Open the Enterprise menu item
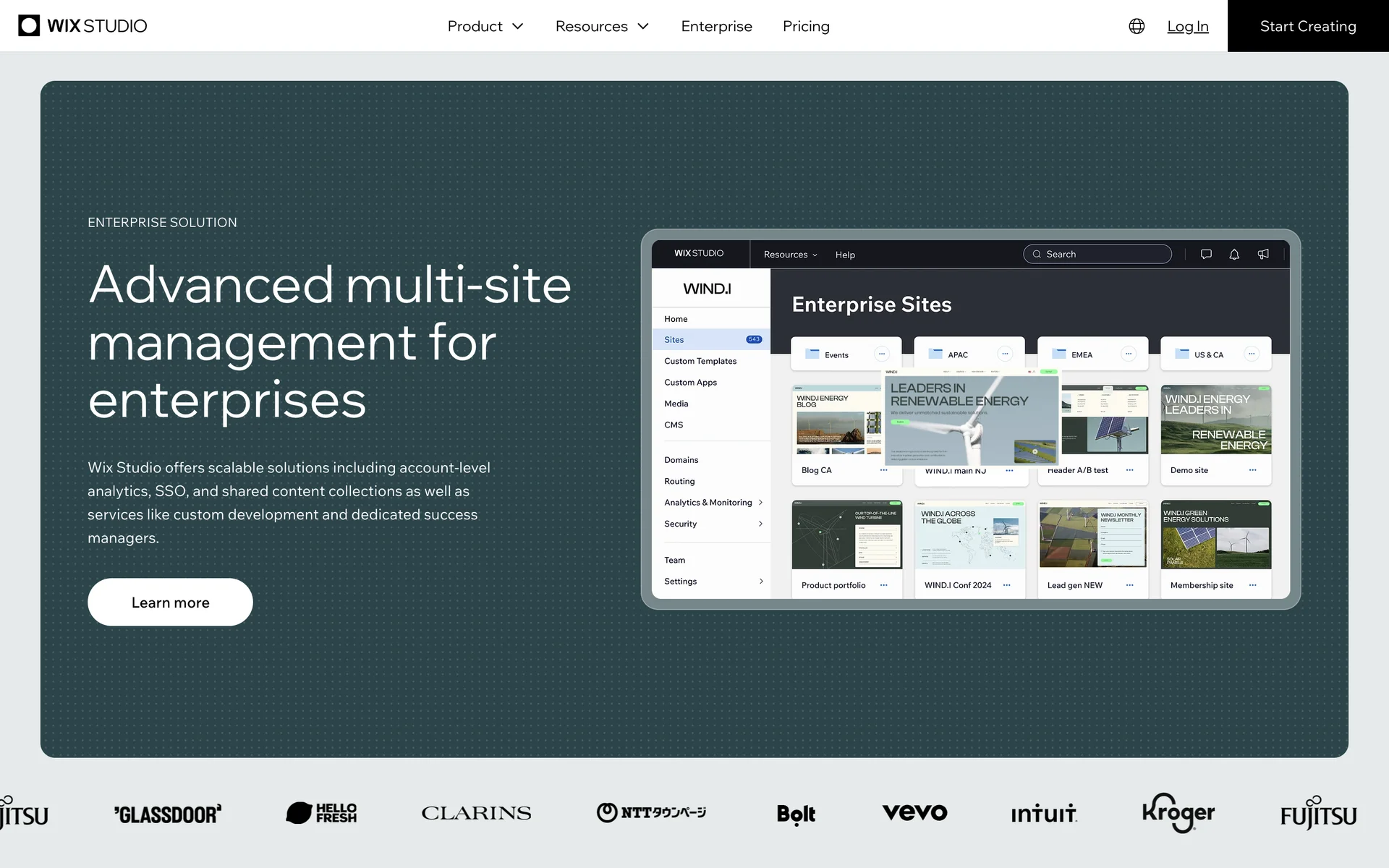This screenshot has height=868, width=1389. (x=716, y=26)
